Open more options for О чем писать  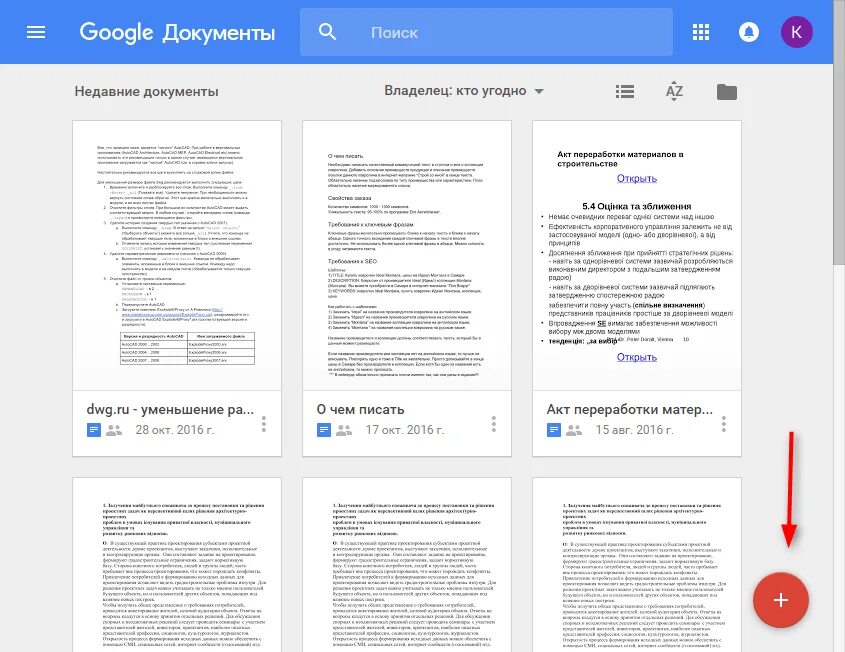pyautogui.click(x=494, y=424)
